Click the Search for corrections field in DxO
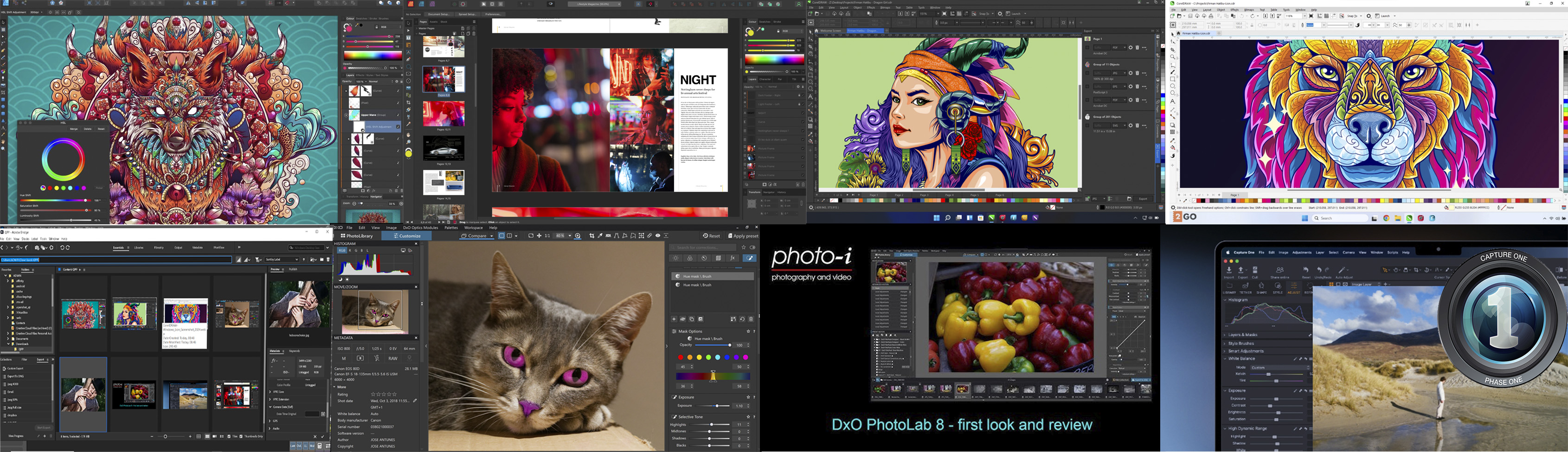This screenshot has width=1568, height=452. [x=702, y=248]
